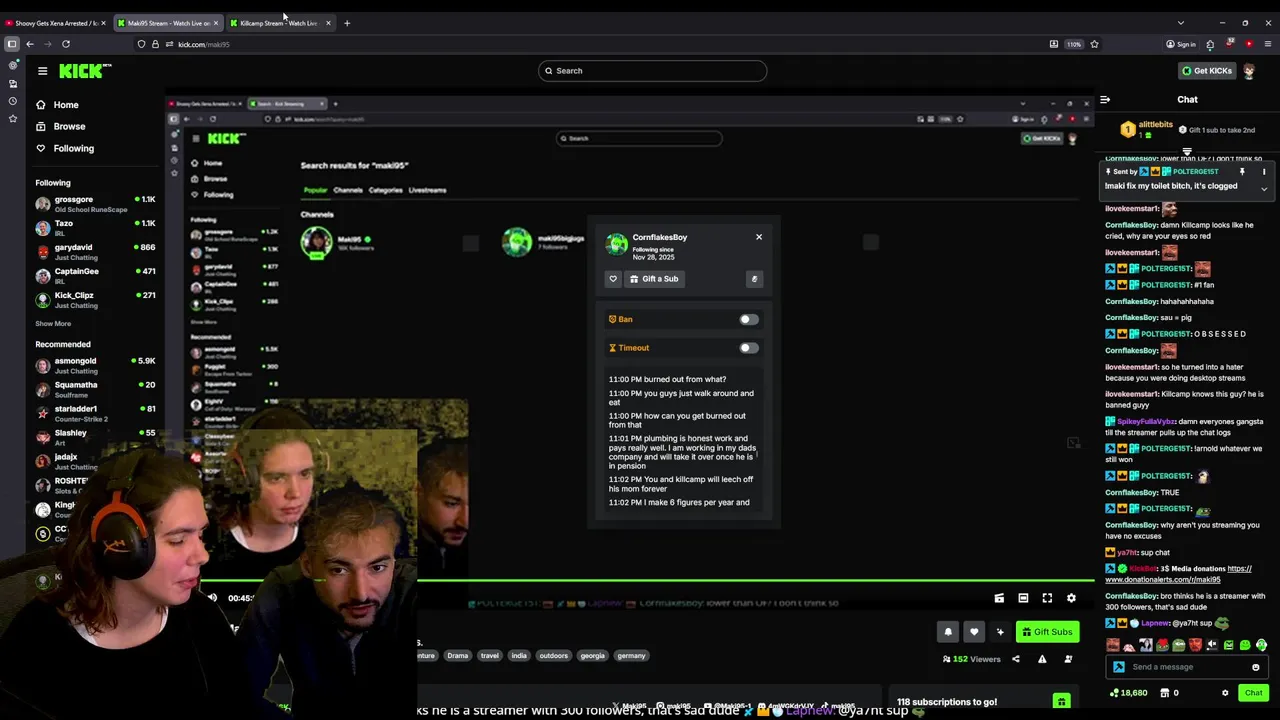
Task: Click Sign in in browser toolbar
Action: click(1181, 44)
